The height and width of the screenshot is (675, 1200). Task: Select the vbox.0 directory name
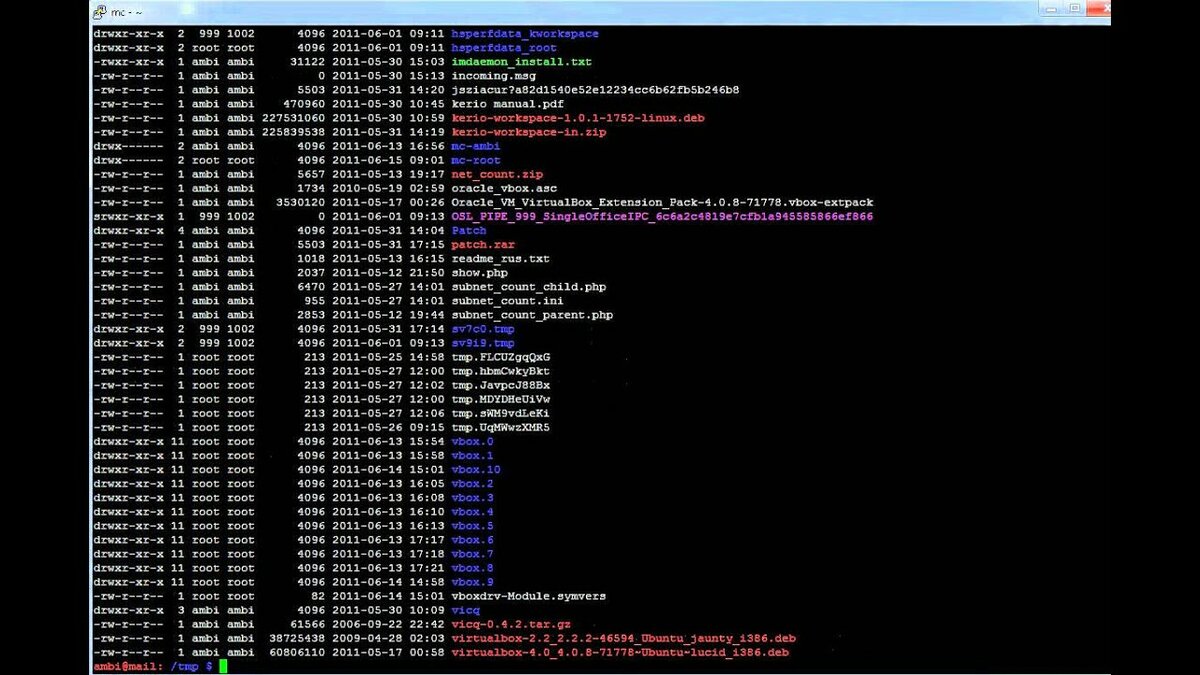click(473, 441)
